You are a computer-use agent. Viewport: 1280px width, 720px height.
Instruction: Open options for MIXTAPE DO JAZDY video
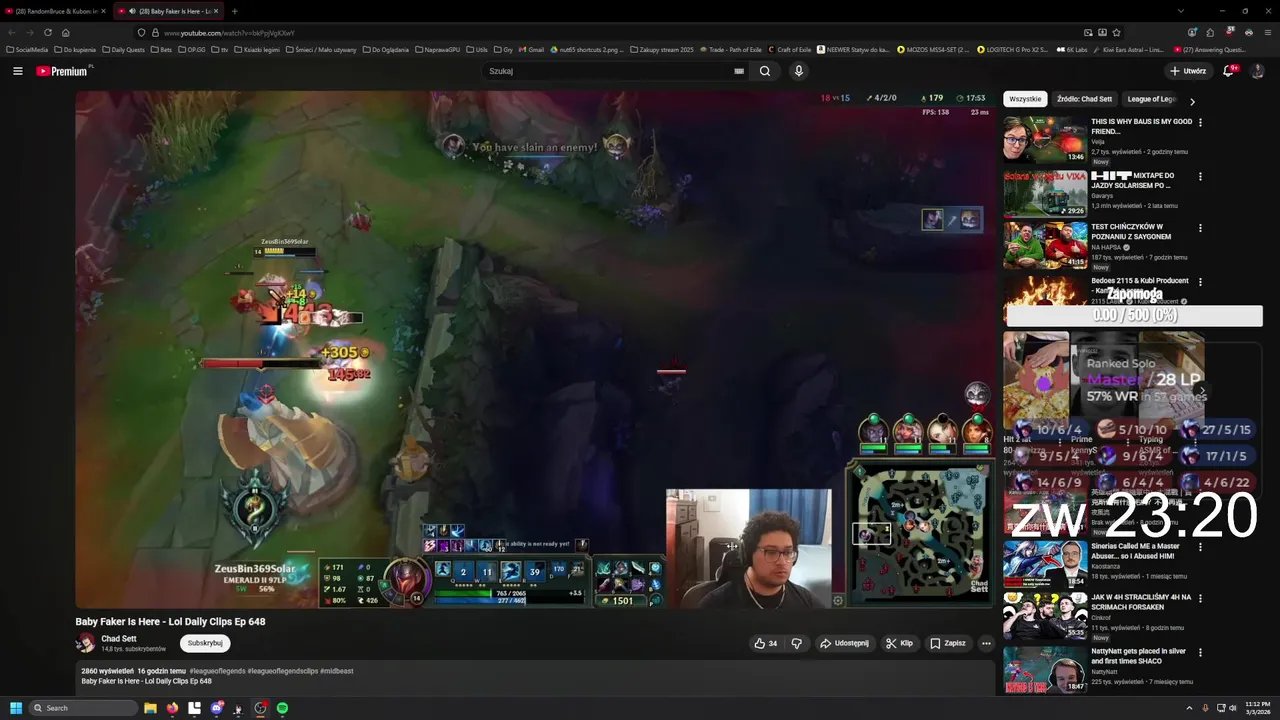tap(1200, 176)
